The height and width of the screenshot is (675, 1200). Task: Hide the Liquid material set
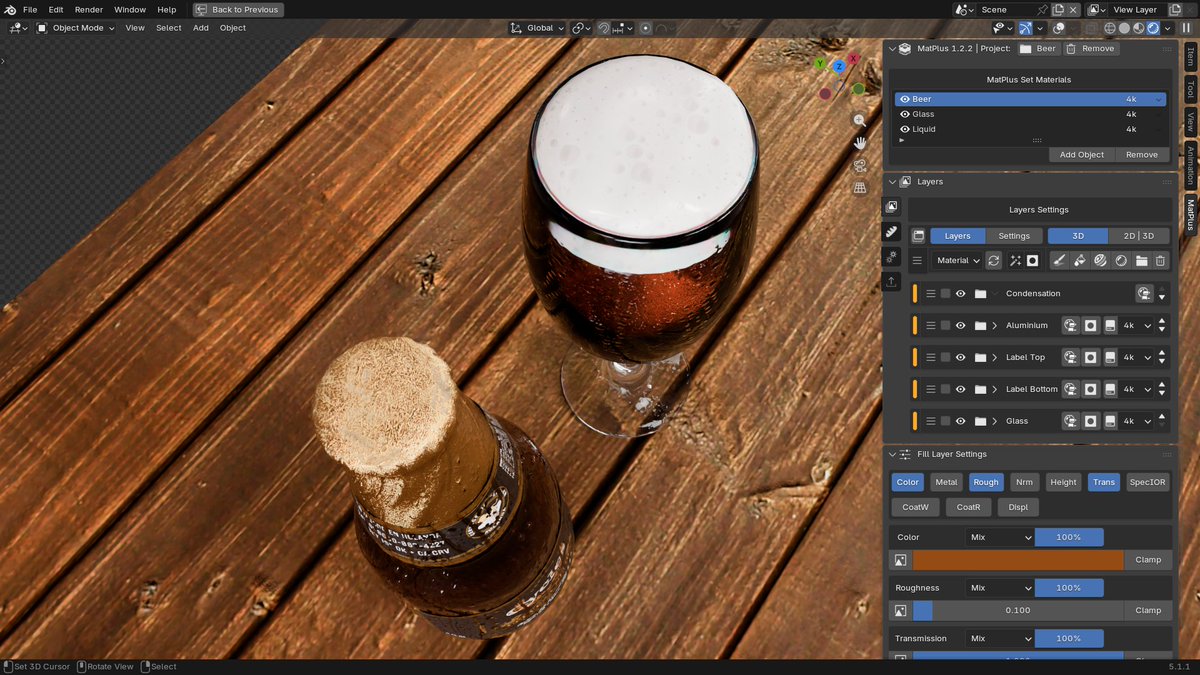pos(905,129)
